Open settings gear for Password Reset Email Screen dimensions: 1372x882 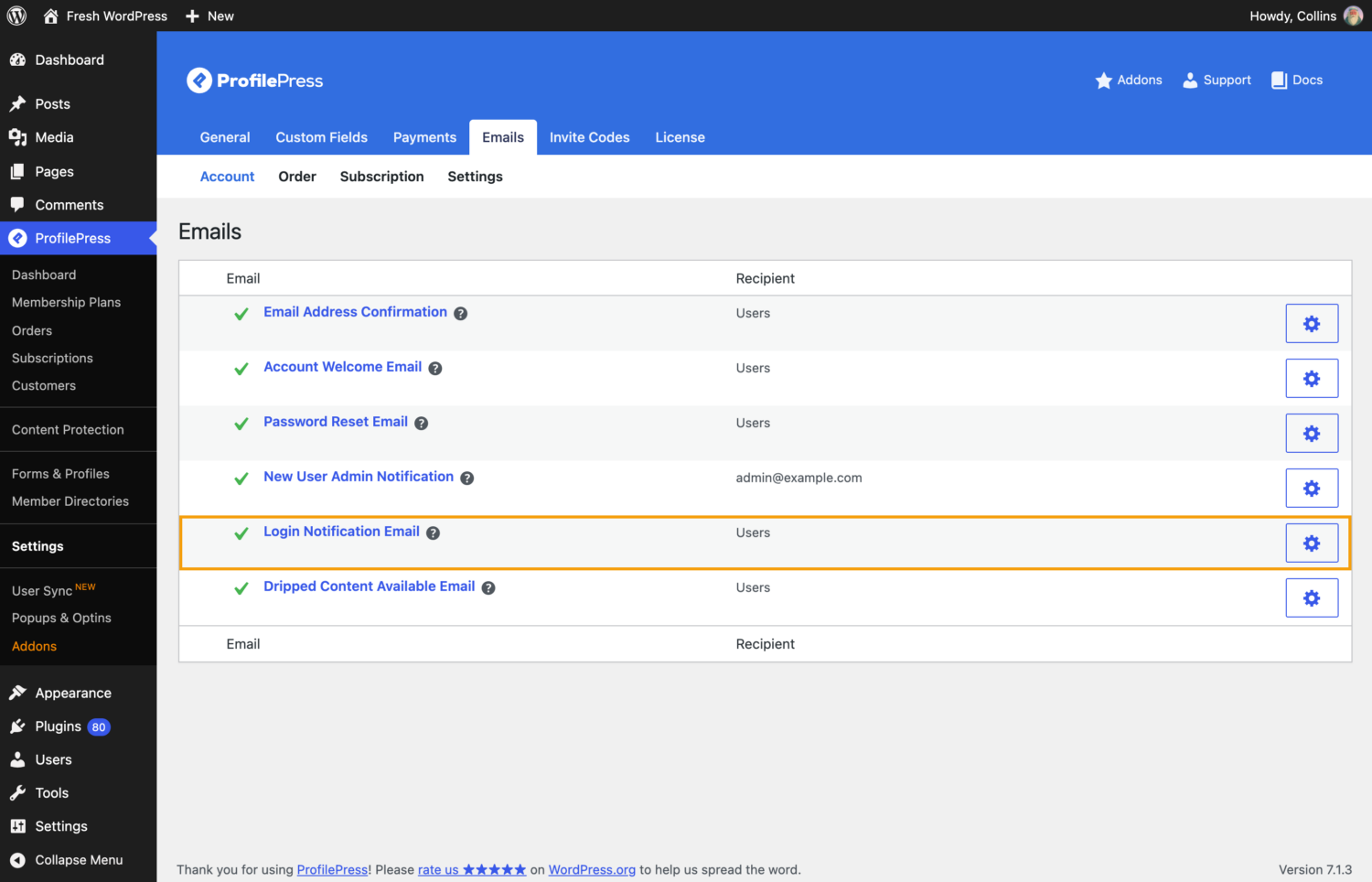[x=1312, y=433]
